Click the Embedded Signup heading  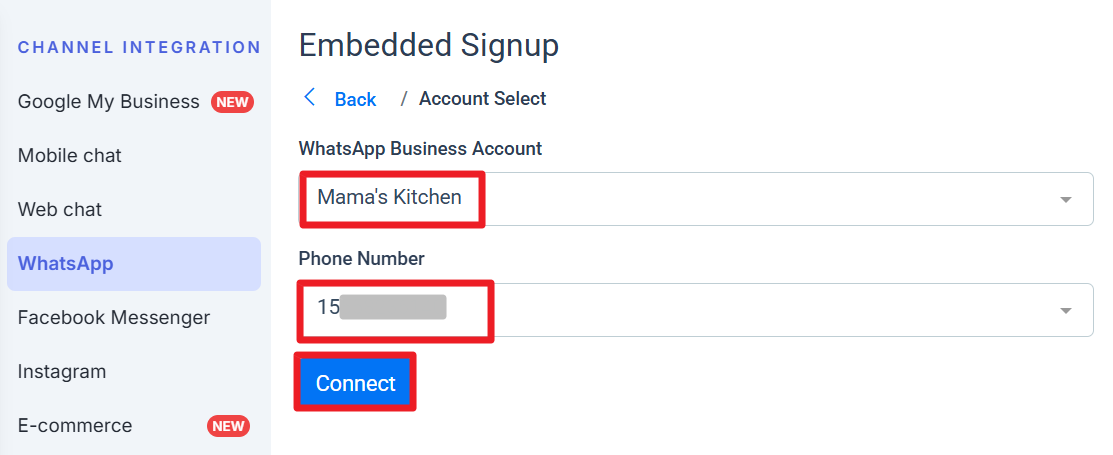(x=429, y=45)
